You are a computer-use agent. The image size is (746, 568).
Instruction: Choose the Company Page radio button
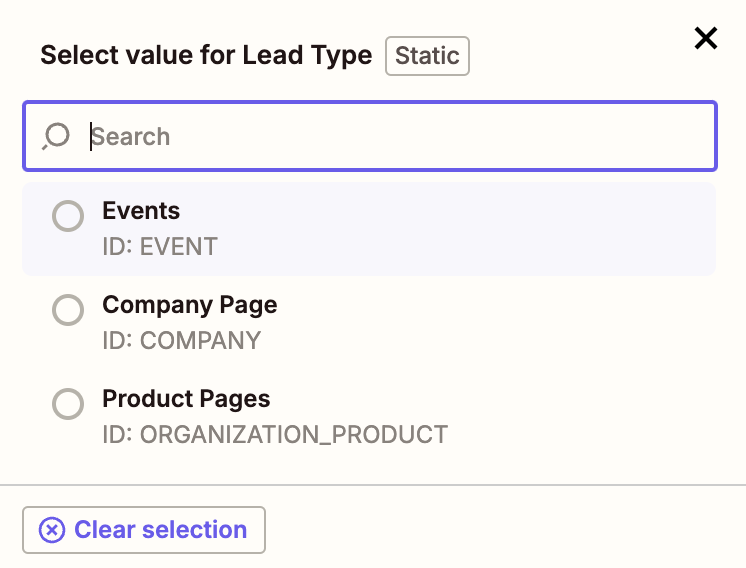[x=68, y=311]
